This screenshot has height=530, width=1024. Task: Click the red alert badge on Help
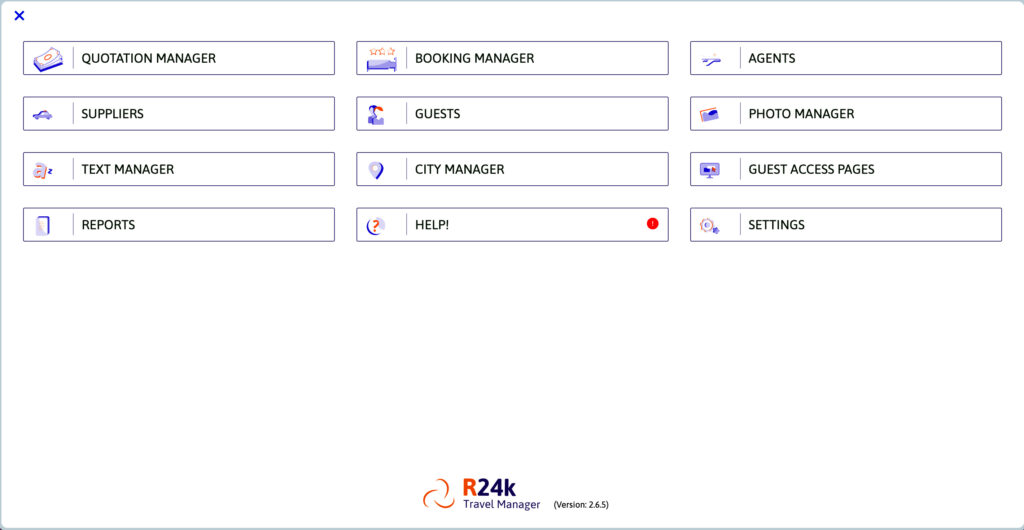(x=652, y=223)
